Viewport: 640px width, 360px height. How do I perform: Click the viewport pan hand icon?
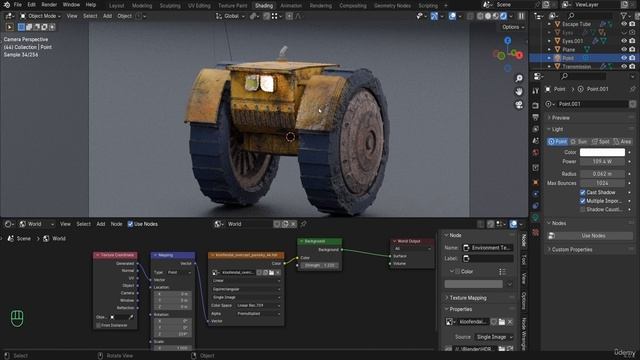click(x=519, y=91)
